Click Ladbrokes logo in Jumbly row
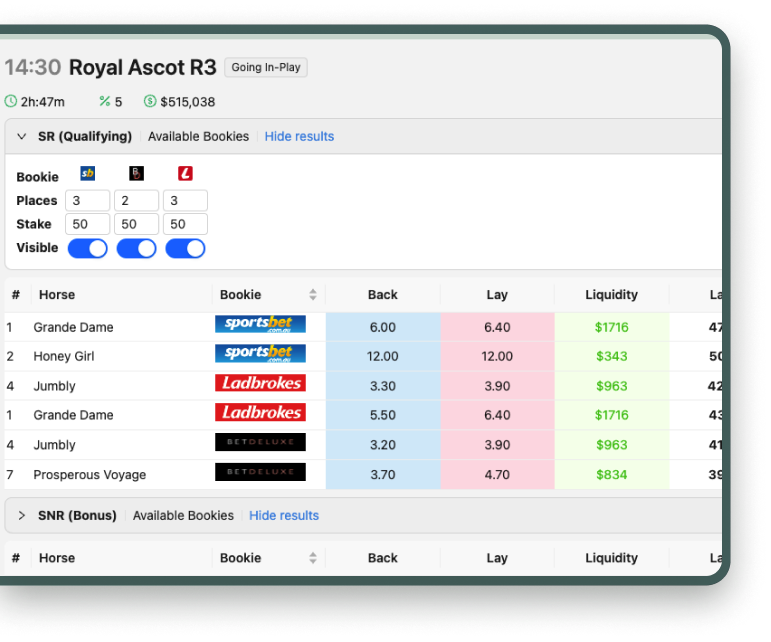 260,383
